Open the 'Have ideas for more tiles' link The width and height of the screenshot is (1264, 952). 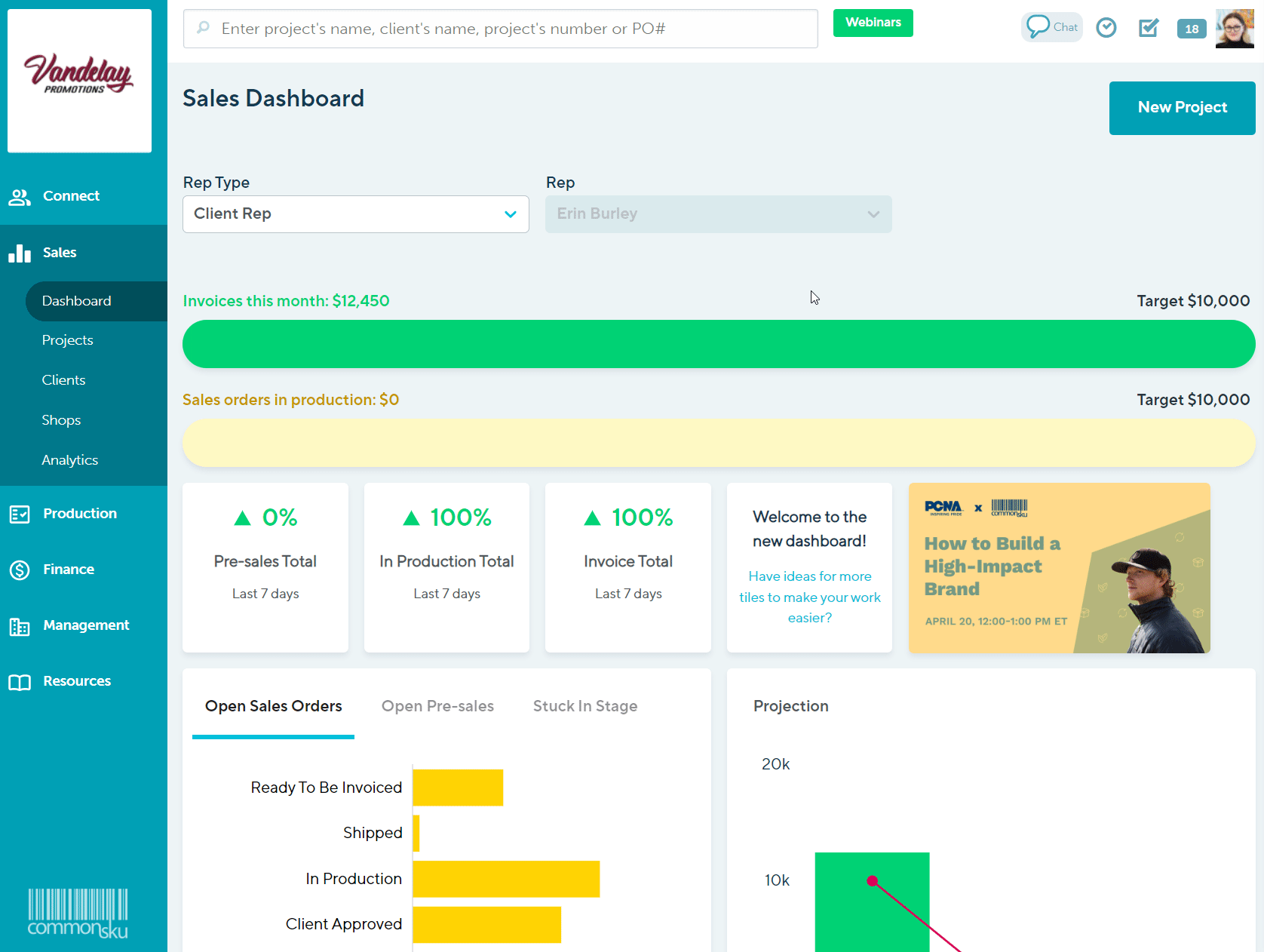[x=809, y=597]
